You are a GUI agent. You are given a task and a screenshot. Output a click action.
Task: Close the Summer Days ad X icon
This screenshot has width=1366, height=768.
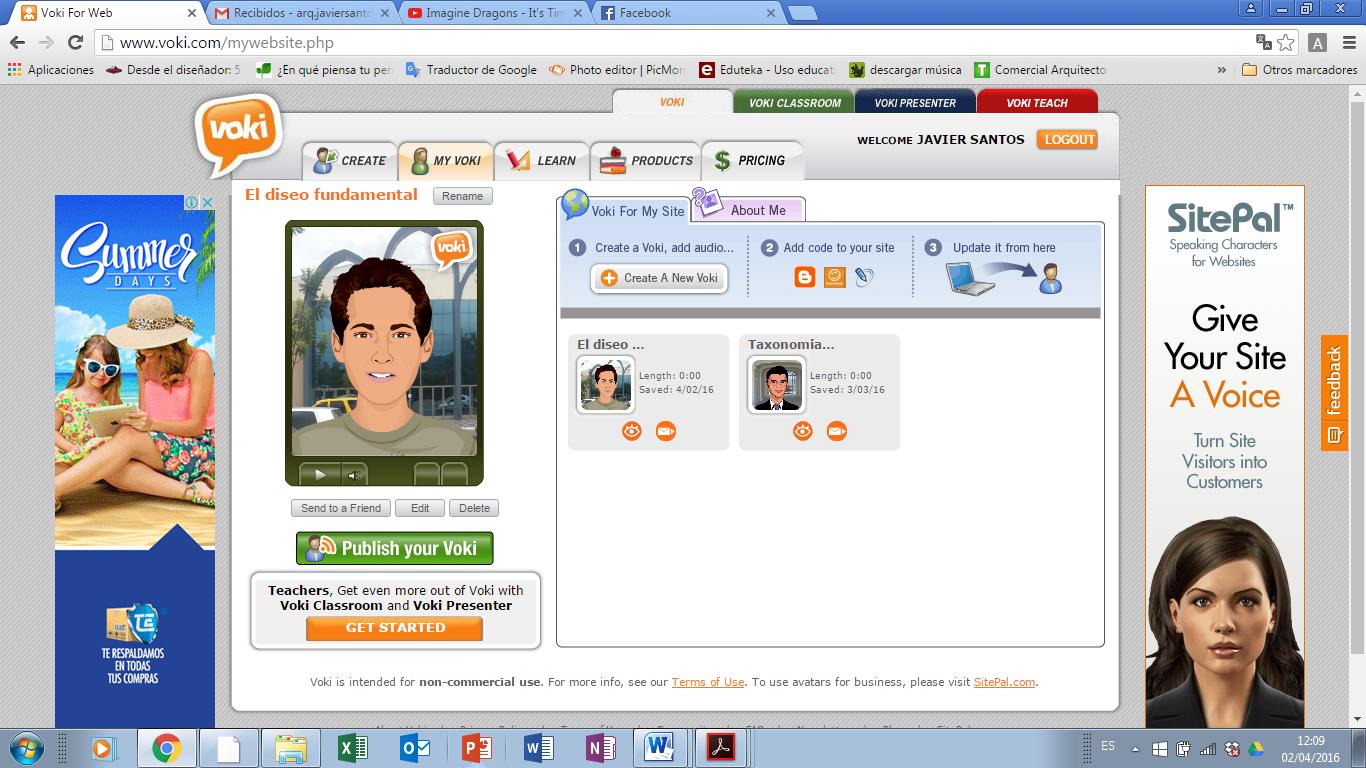208,202
